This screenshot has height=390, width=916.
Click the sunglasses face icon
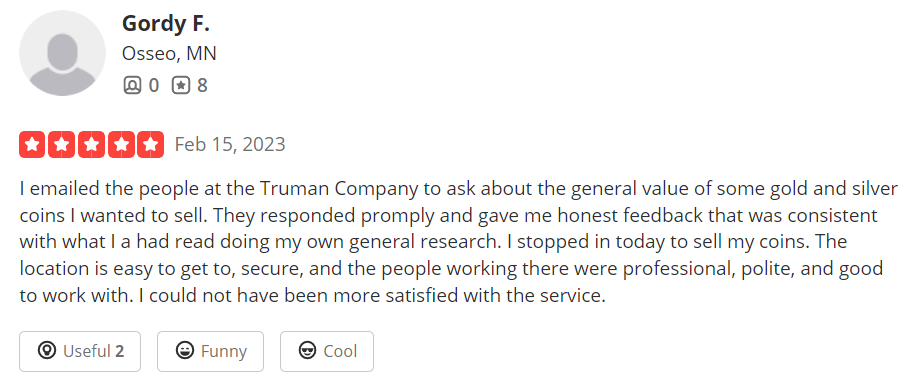click(x=307, y=351)
